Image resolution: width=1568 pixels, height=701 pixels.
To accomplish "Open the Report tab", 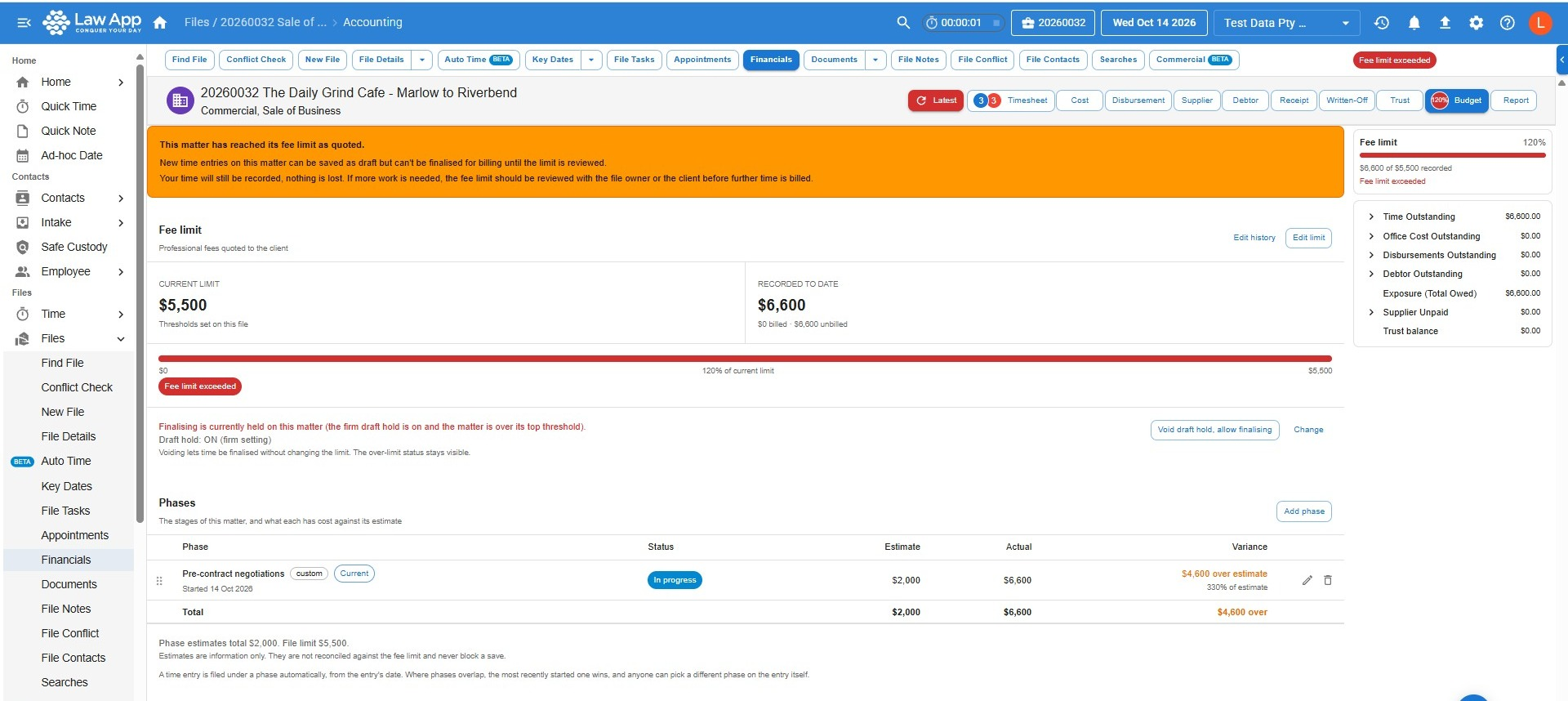I will [x=1516, y=100].
